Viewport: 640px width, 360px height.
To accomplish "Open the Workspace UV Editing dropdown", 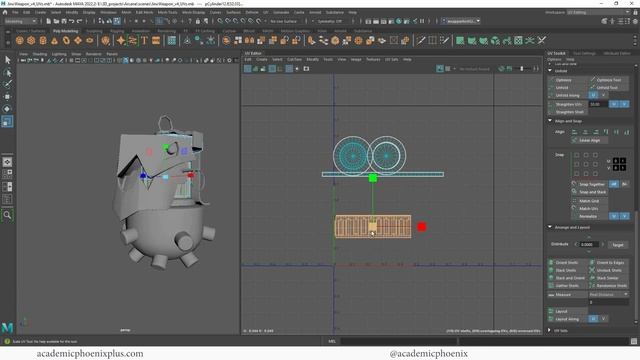I will [598, 12].
